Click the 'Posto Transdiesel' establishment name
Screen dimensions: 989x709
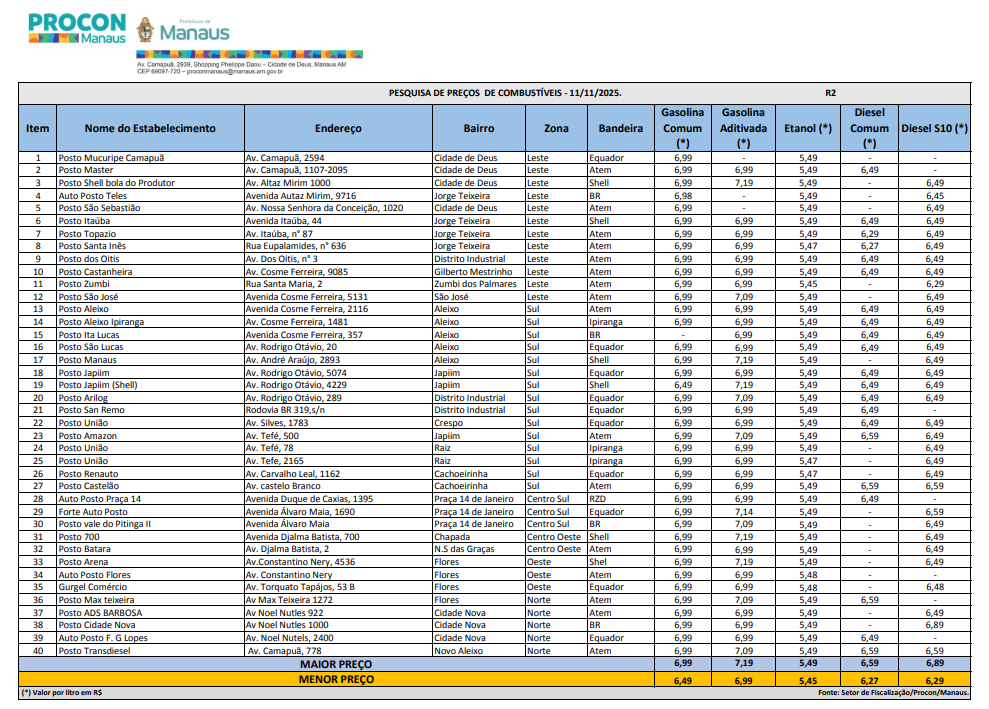99,651
